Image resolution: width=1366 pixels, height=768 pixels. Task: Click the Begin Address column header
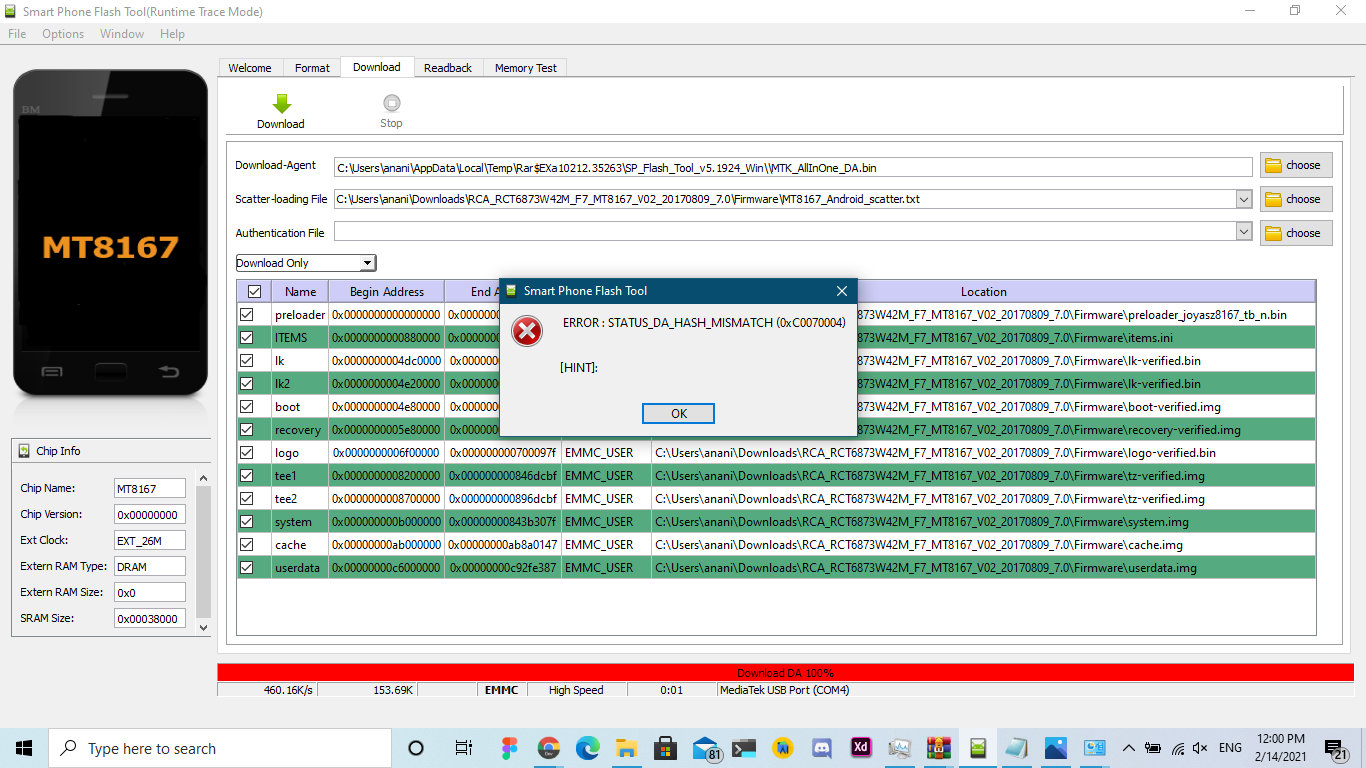point(387,292)
